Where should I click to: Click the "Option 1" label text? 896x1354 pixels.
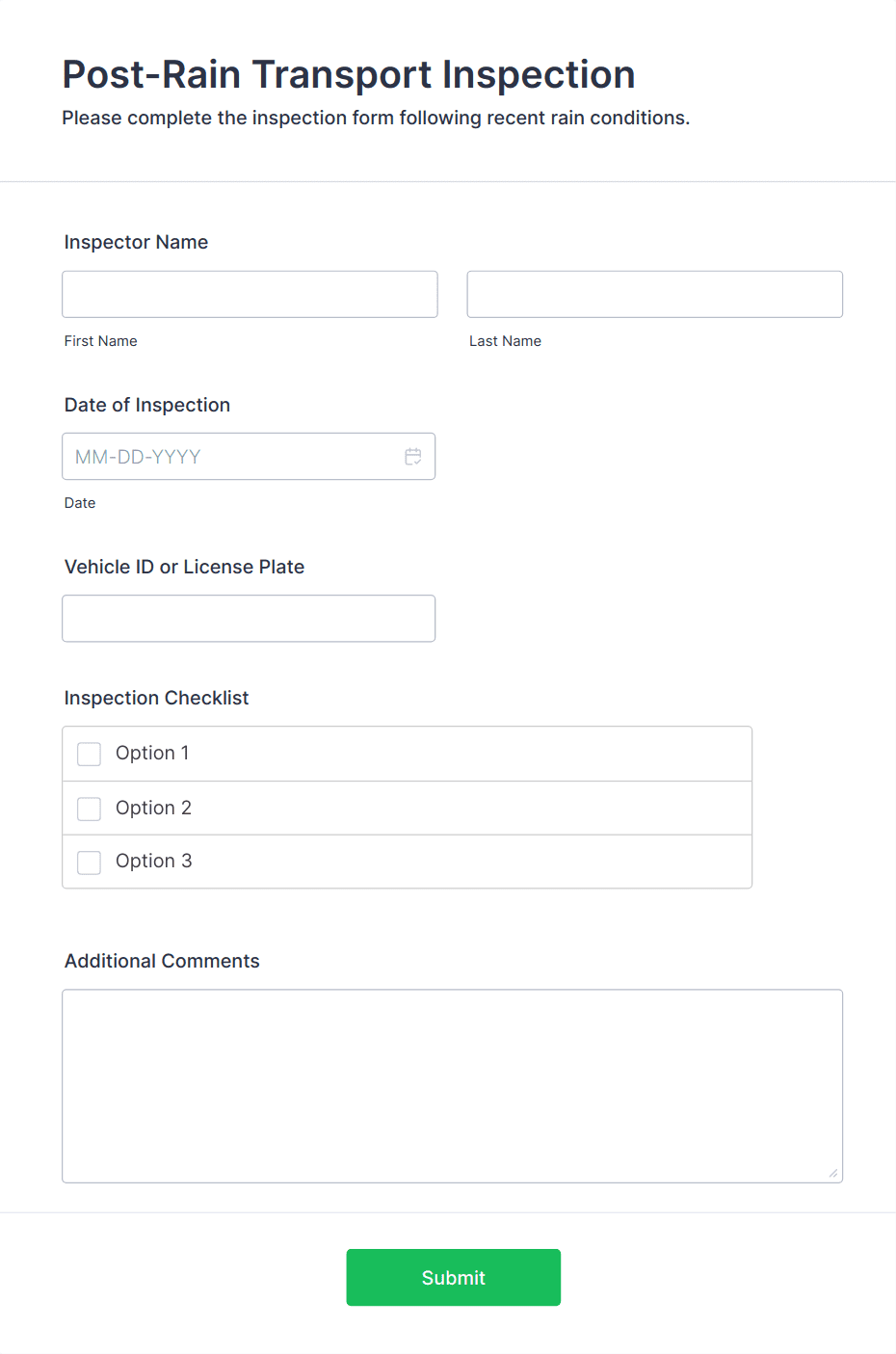(152, 753)
